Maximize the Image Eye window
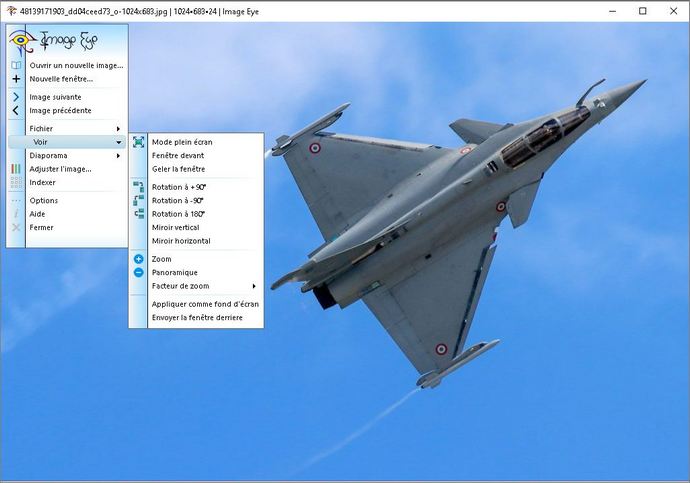The width and height of the screenshot is (690, 483). click(642, 11)
